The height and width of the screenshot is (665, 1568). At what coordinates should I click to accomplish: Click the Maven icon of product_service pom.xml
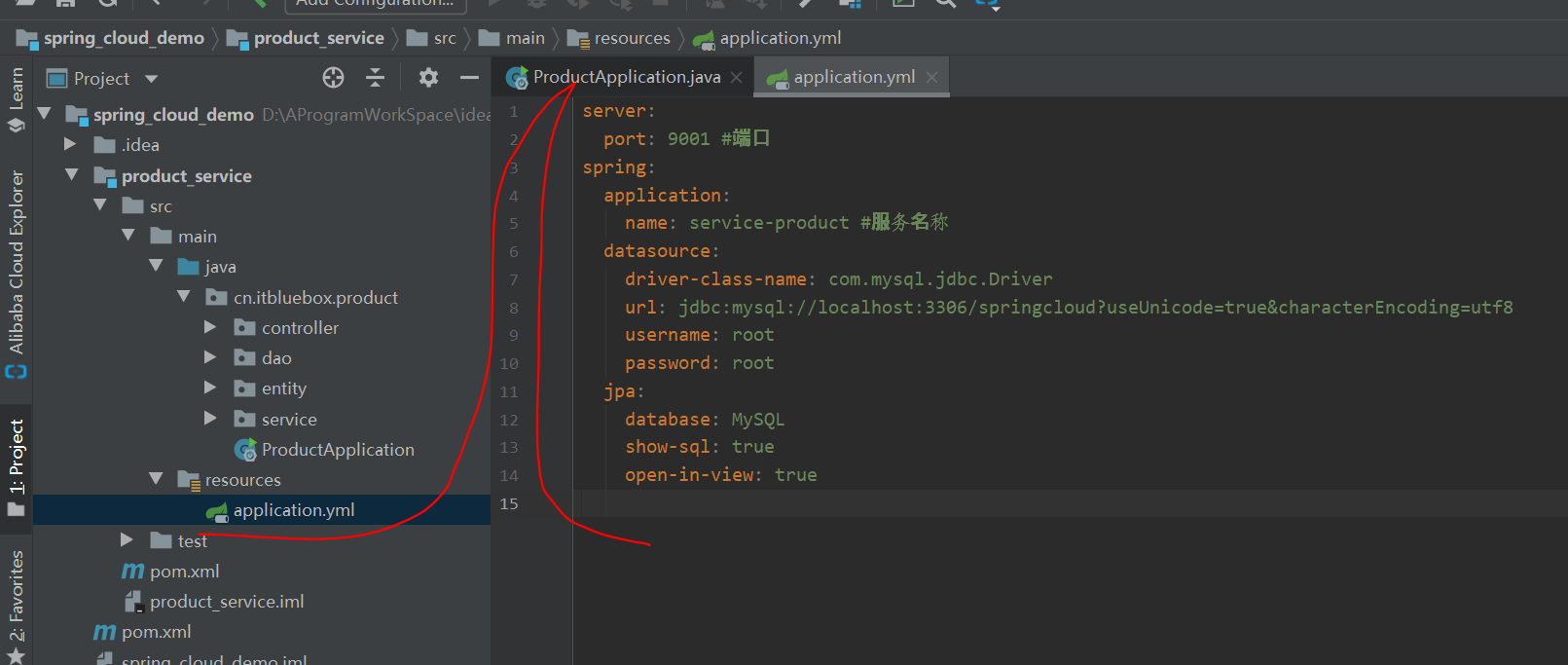(132, 572)
